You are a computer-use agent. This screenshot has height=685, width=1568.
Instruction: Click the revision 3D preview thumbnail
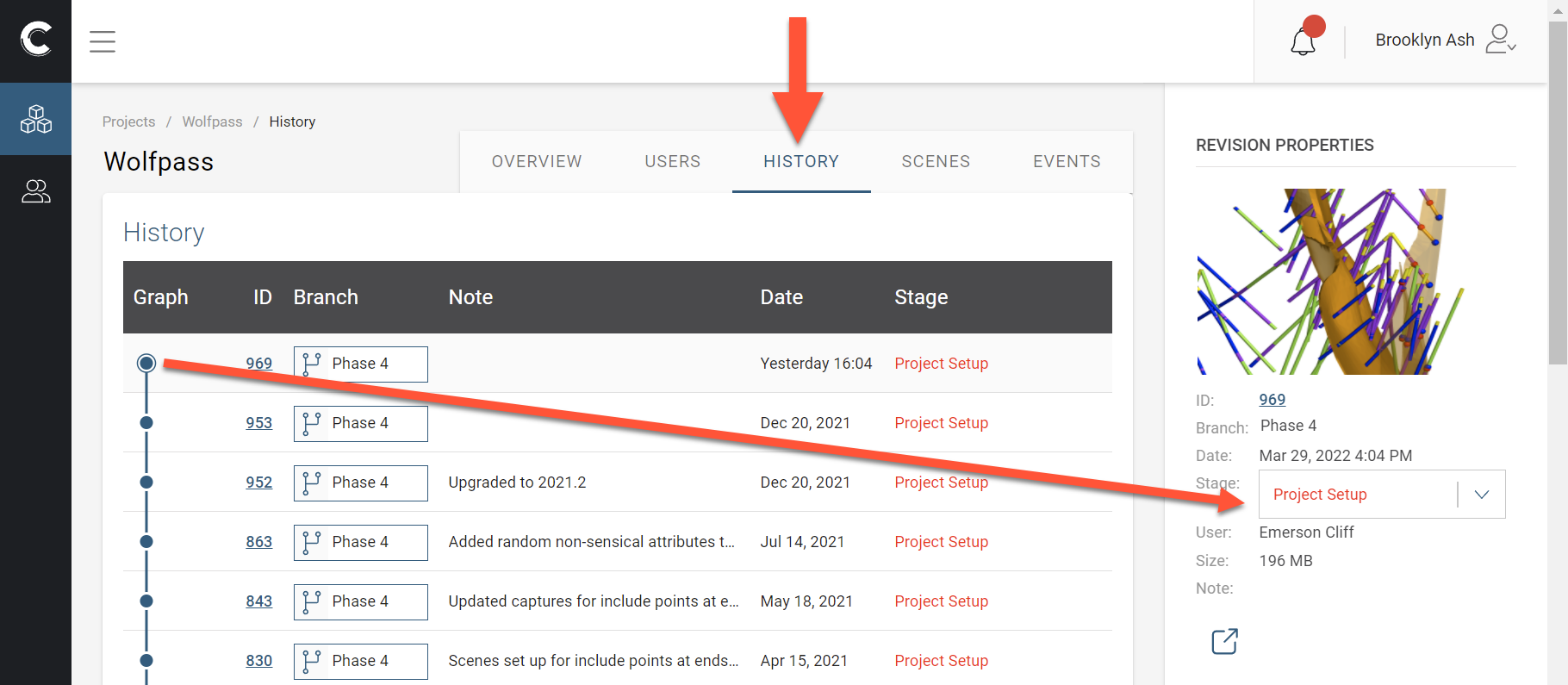pos(1329,282)
